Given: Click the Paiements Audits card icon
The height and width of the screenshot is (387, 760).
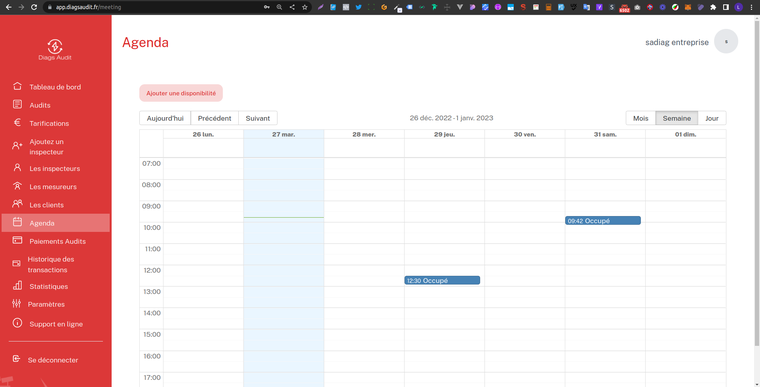Looking at the screenshot, I should point(17,240).
